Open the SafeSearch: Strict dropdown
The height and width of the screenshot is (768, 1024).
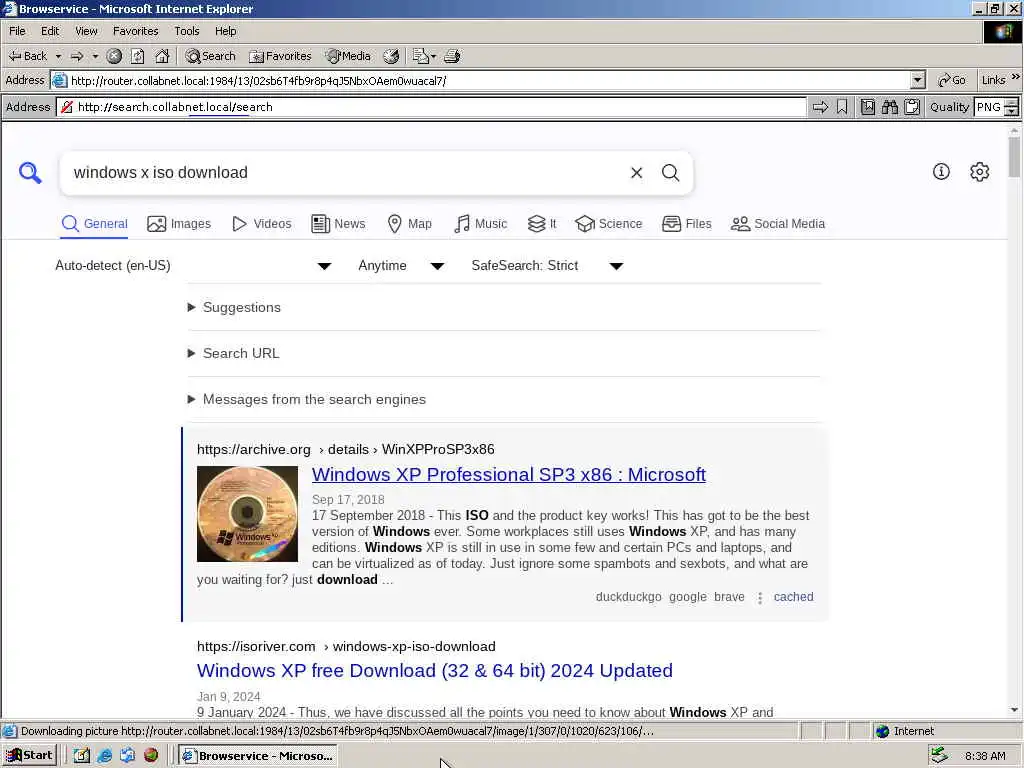pos(547,266)
